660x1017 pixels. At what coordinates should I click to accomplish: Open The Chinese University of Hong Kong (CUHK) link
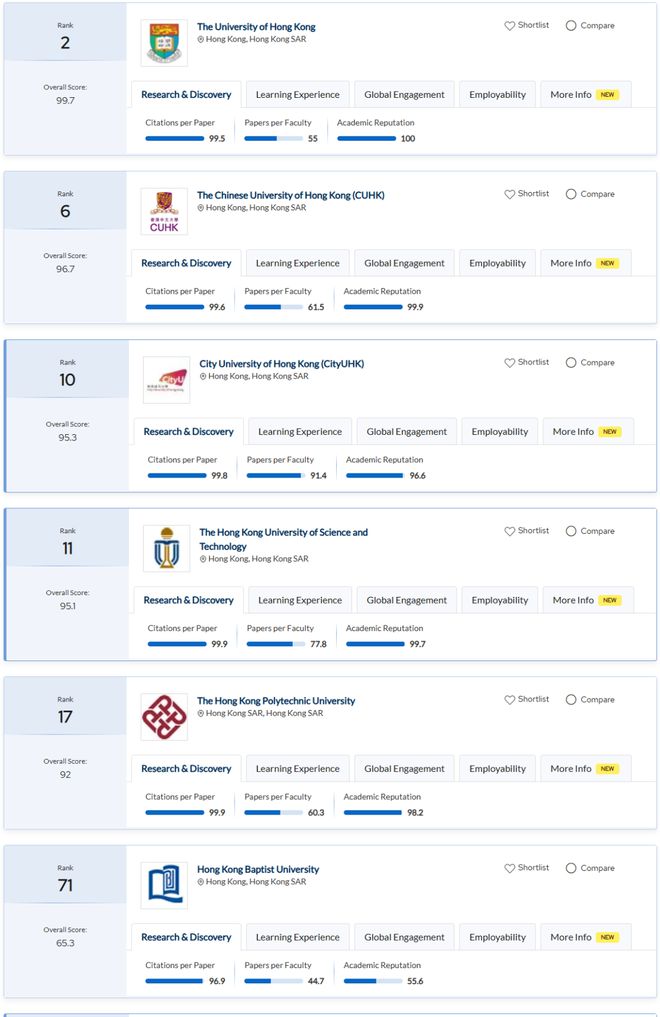coord(290,195)
